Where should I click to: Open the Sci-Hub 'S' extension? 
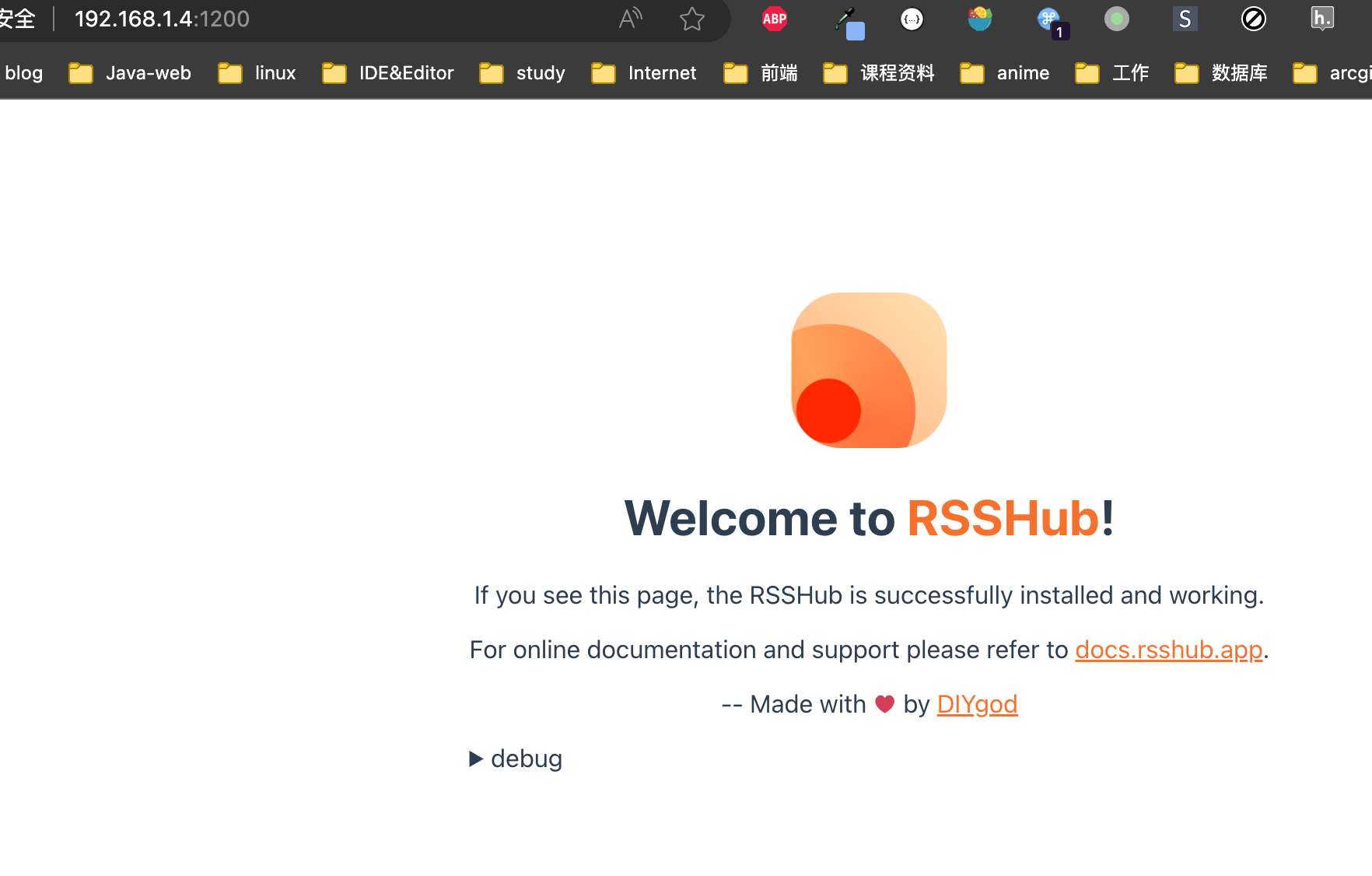(1185, 19)
